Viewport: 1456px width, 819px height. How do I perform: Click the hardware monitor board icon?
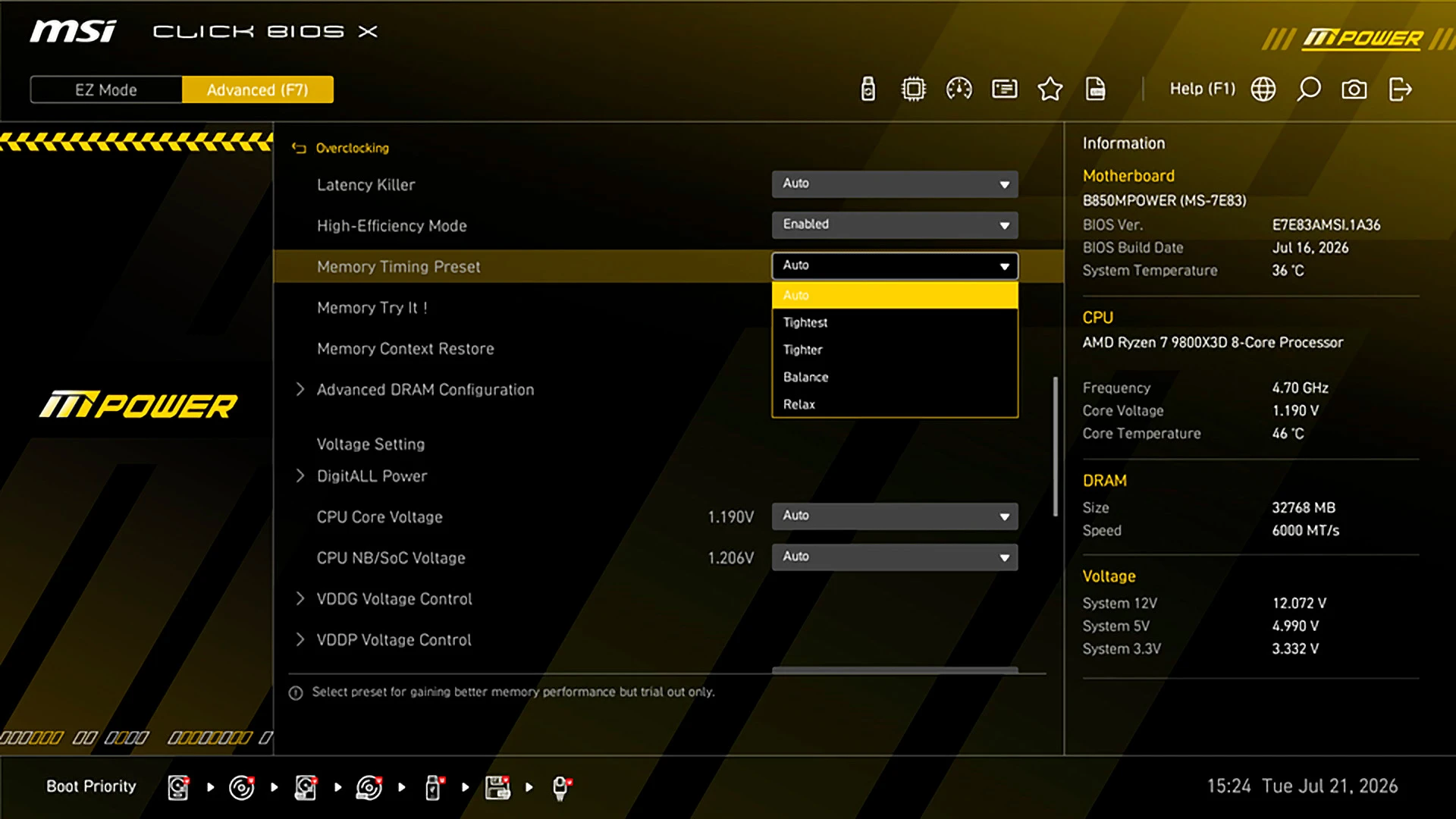pyautogui.click(x=1005, y=89)
